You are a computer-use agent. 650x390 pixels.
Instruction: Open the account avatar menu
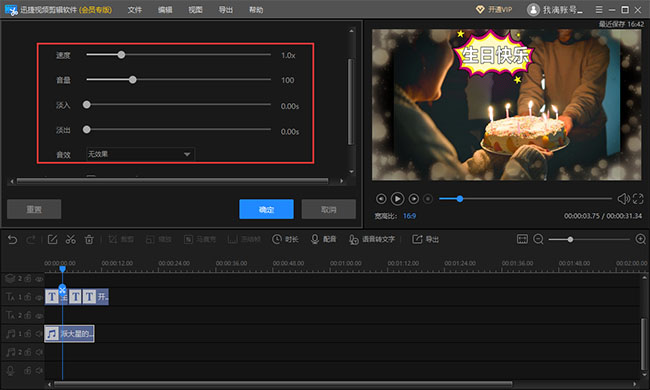533,10
